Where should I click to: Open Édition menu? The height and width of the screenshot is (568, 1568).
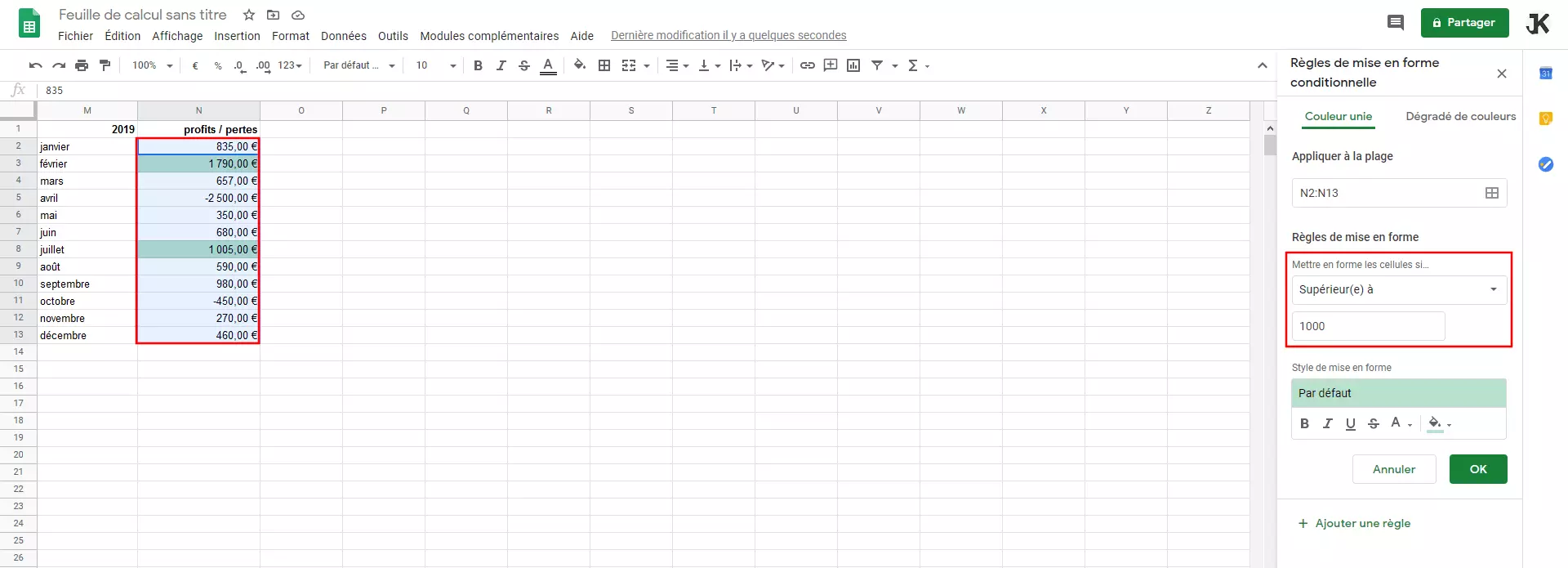tap(122, 36)
